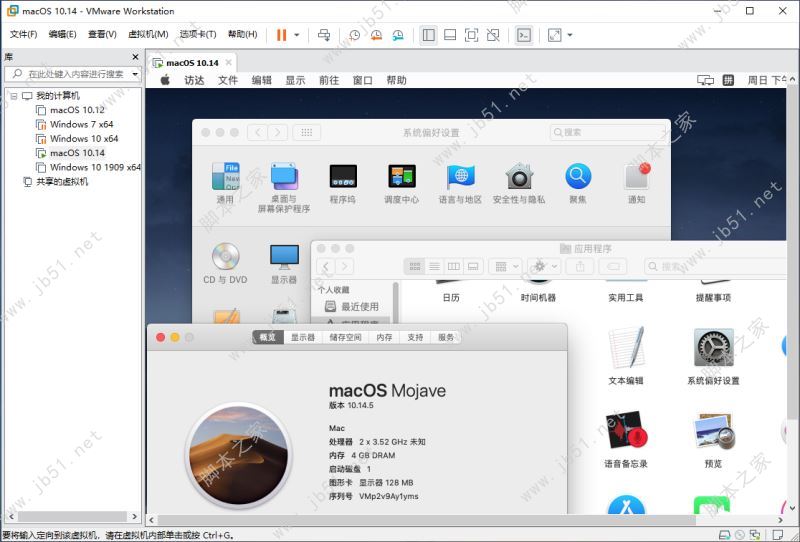Open the 访达 Finder menu

pyautogui.click(x=194, y=80)
